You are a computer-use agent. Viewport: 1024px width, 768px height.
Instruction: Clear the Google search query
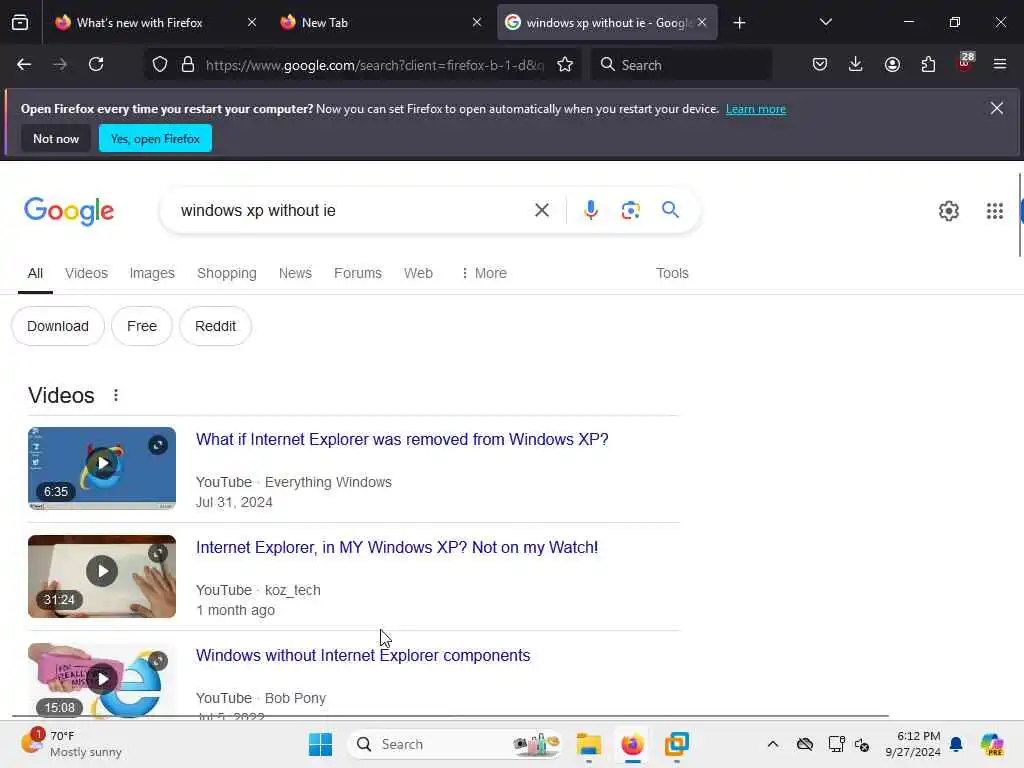tap(541, 210)
